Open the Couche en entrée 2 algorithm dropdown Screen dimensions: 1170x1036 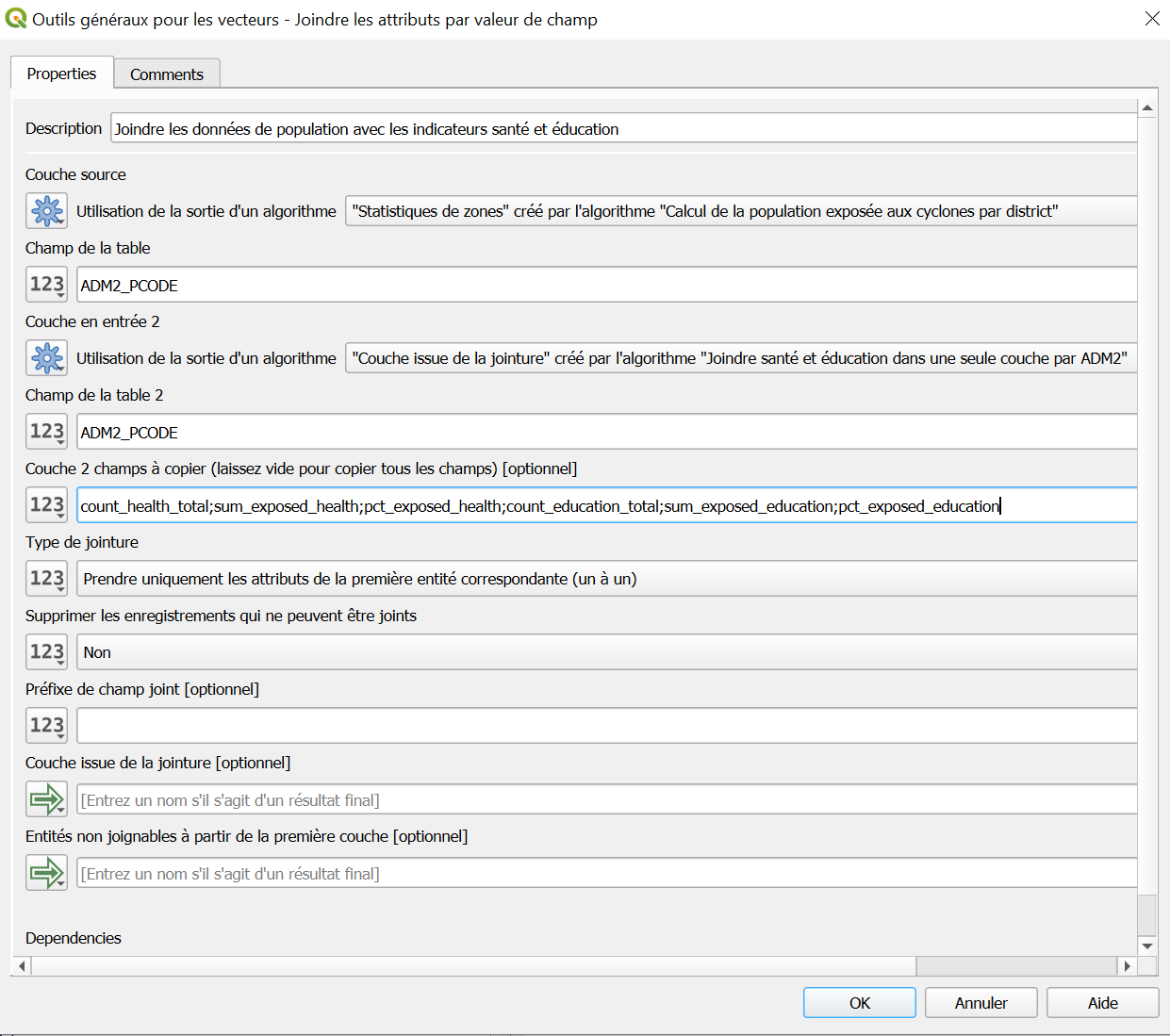(x=740, y=358)
